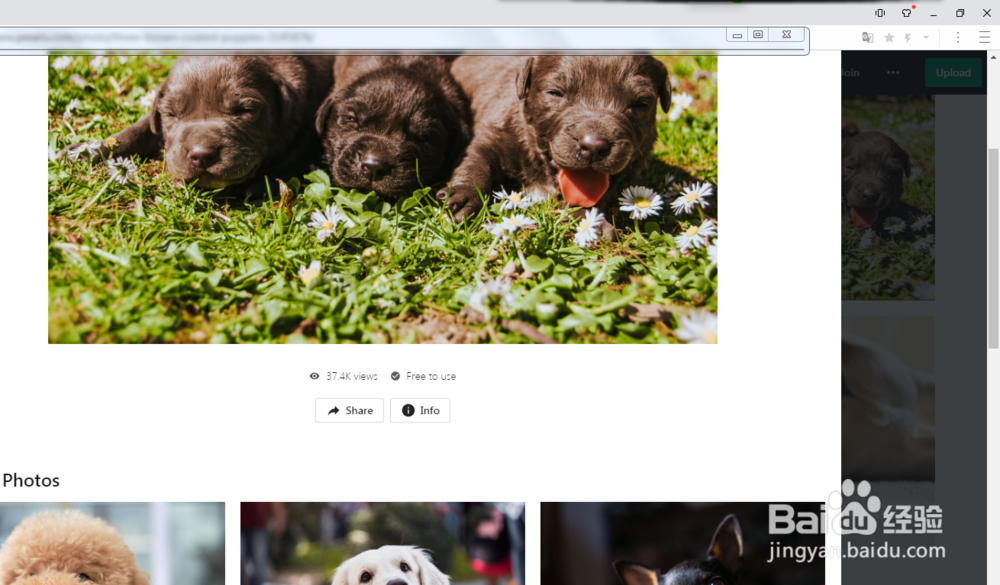
Task: Click the translate page icon
Action: 867,38
